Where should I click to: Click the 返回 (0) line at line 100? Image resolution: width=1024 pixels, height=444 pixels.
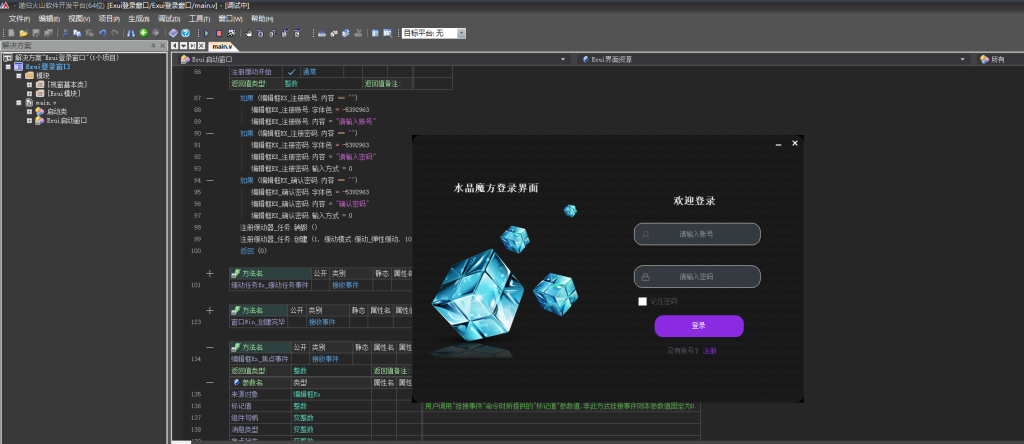pyautogui.click(x=253, y=251)
